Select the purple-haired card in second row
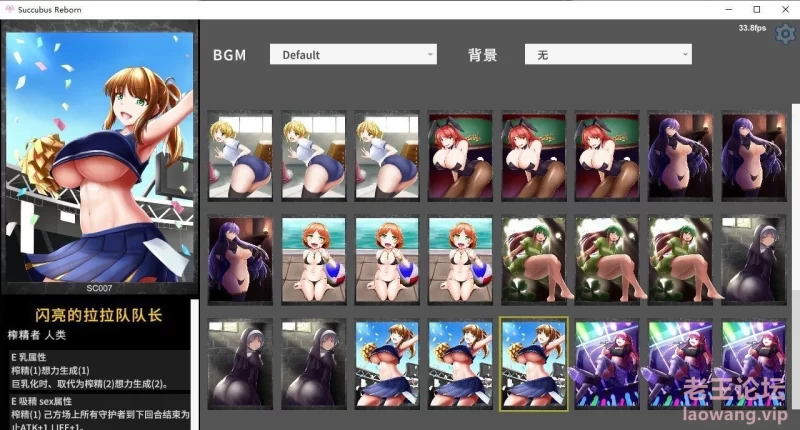The image size is (800, 430). 240,260
